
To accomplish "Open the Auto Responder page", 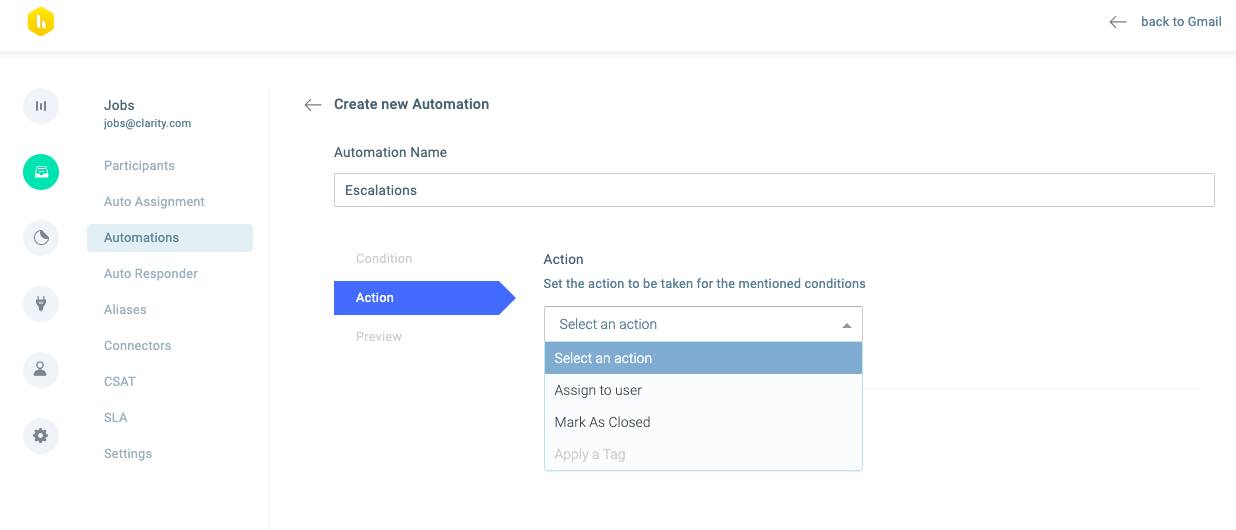I will (x=151, y=274).
